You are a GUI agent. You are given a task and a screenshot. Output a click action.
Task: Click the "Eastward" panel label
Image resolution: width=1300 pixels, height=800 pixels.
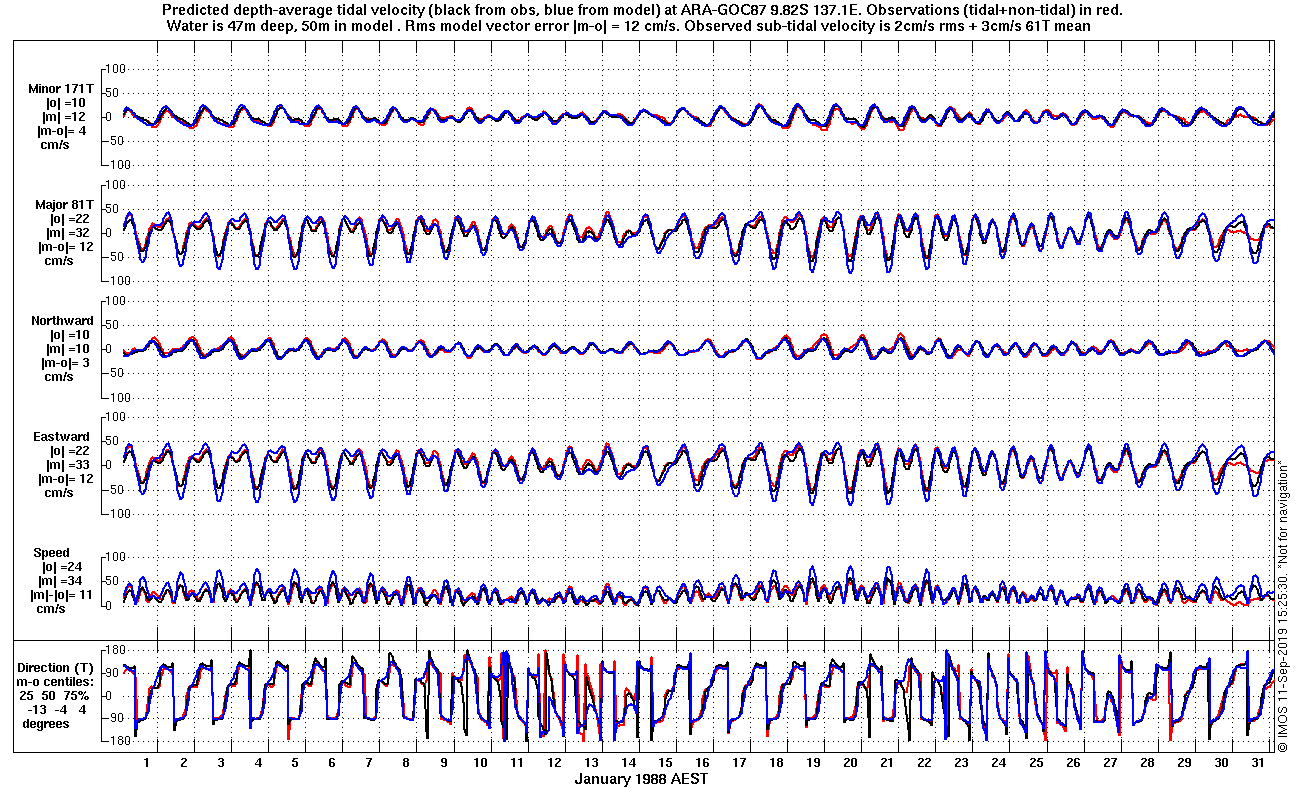[62, 437]
